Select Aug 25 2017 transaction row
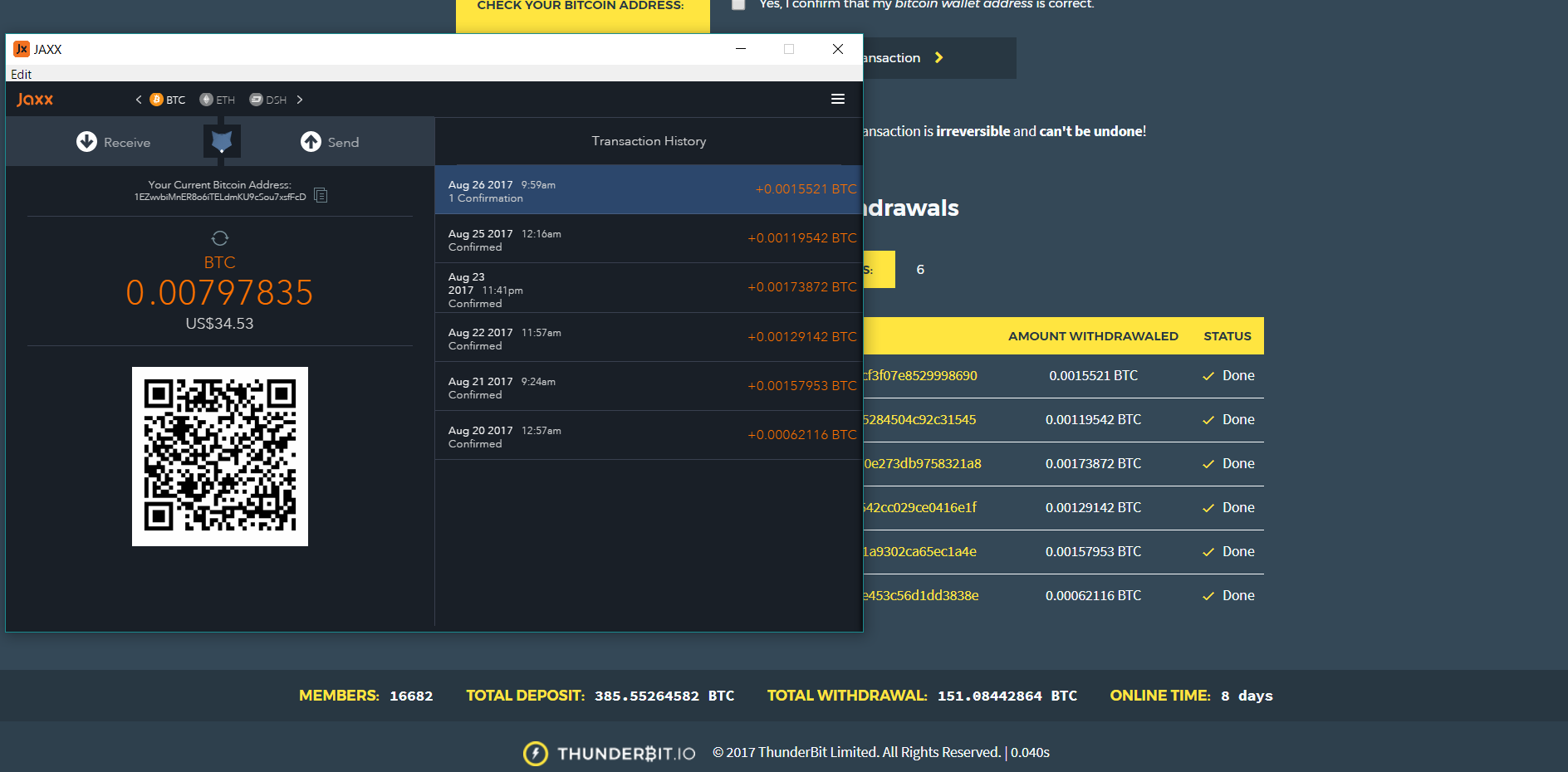This screenshot has height=772, width=1568. pos(649,239)
